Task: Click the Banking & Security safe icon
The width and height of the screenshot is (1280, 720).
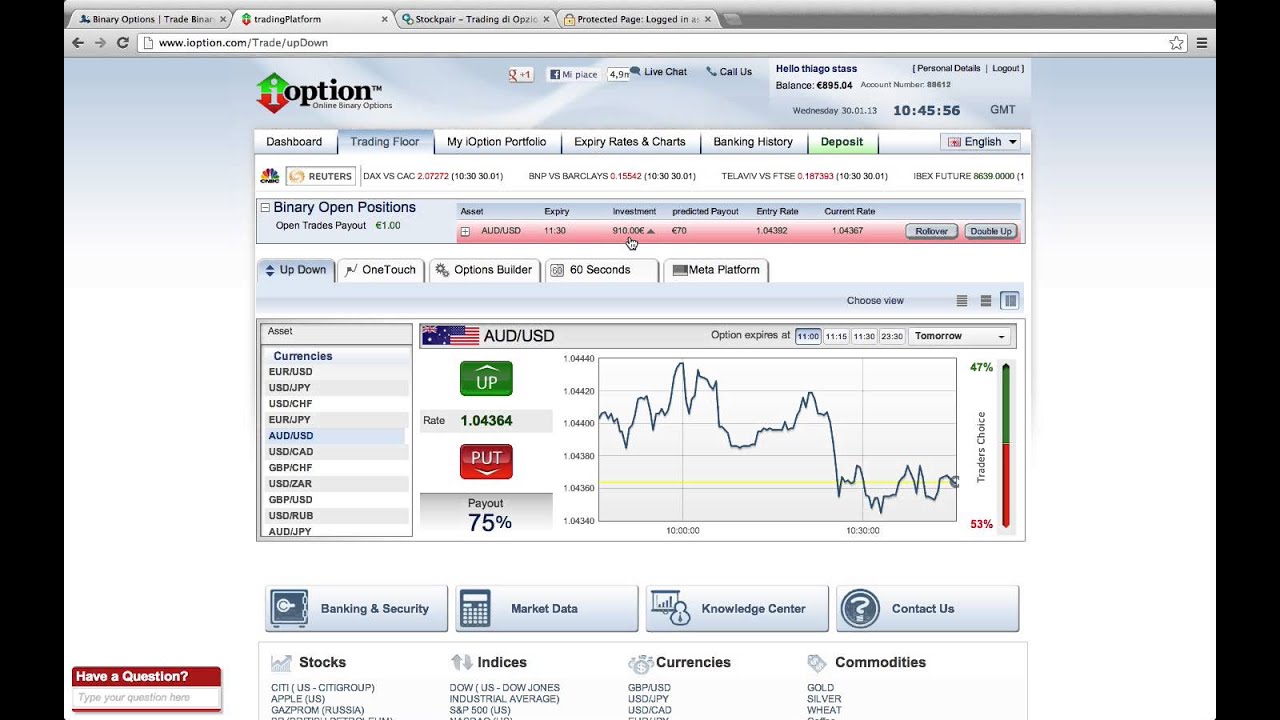Action: 289,608
